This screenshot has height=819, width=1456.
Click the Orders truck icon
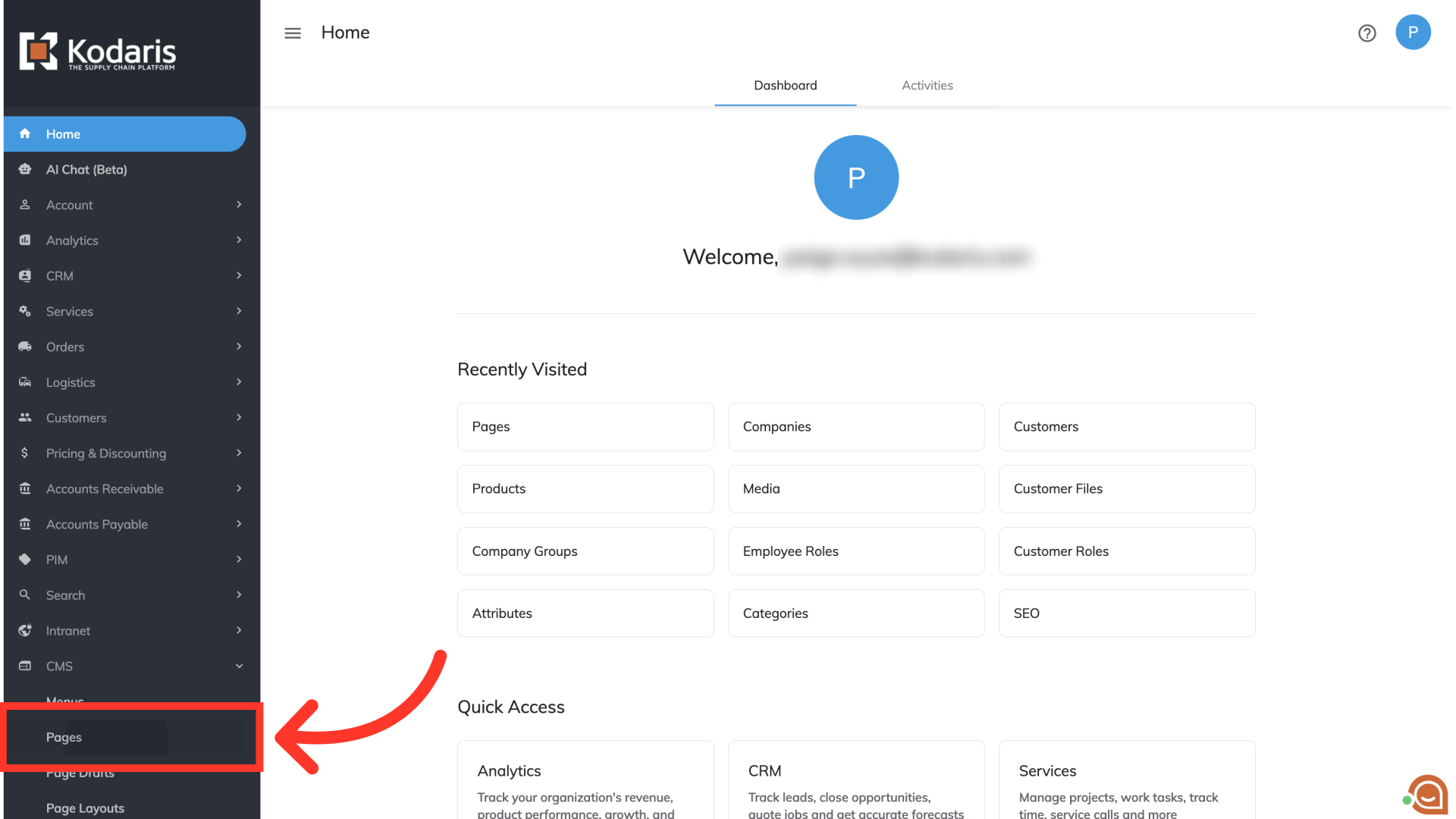click(25, 347)
